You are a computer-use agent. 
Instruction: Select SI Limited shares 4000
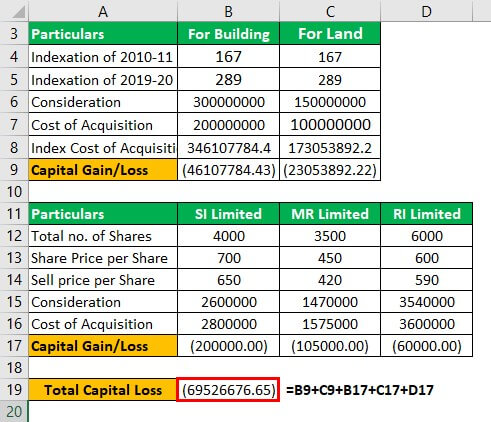point(228,236)
